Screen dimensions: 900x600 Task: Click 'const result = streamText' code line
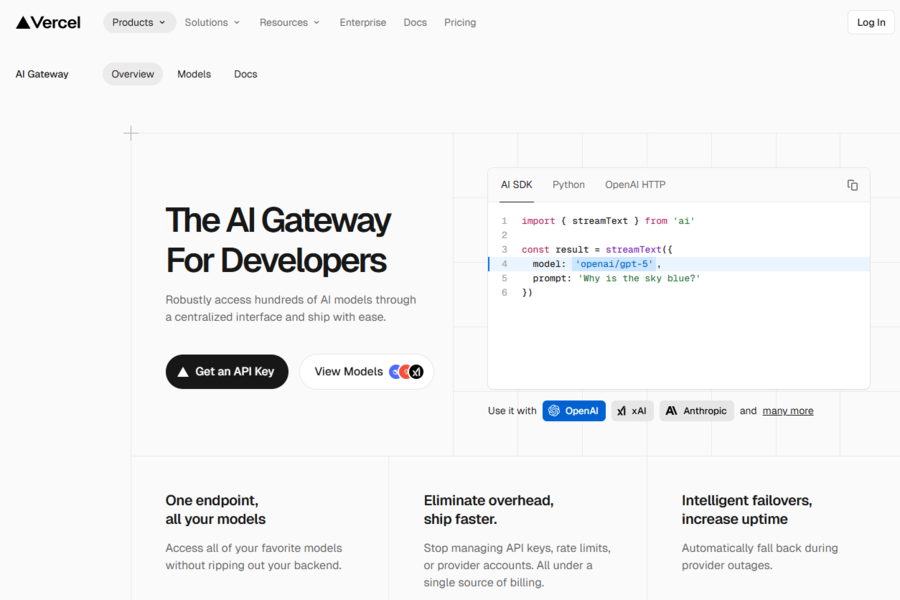[597, 250]
